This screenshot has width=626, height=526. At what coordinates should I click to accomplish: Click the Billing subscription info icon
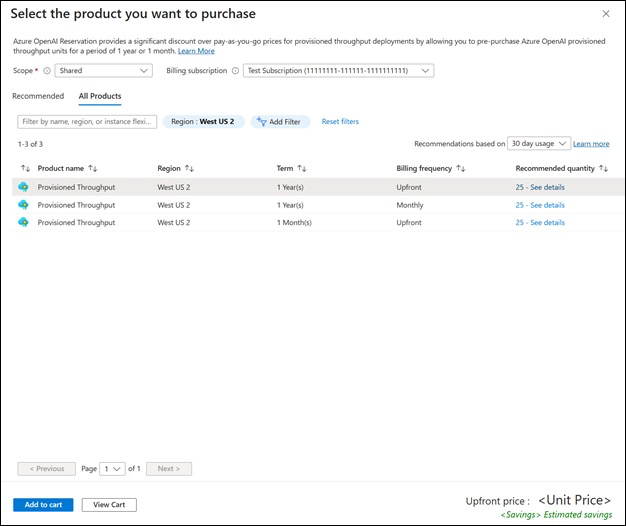pyautogui.click(x=235, y=71)
